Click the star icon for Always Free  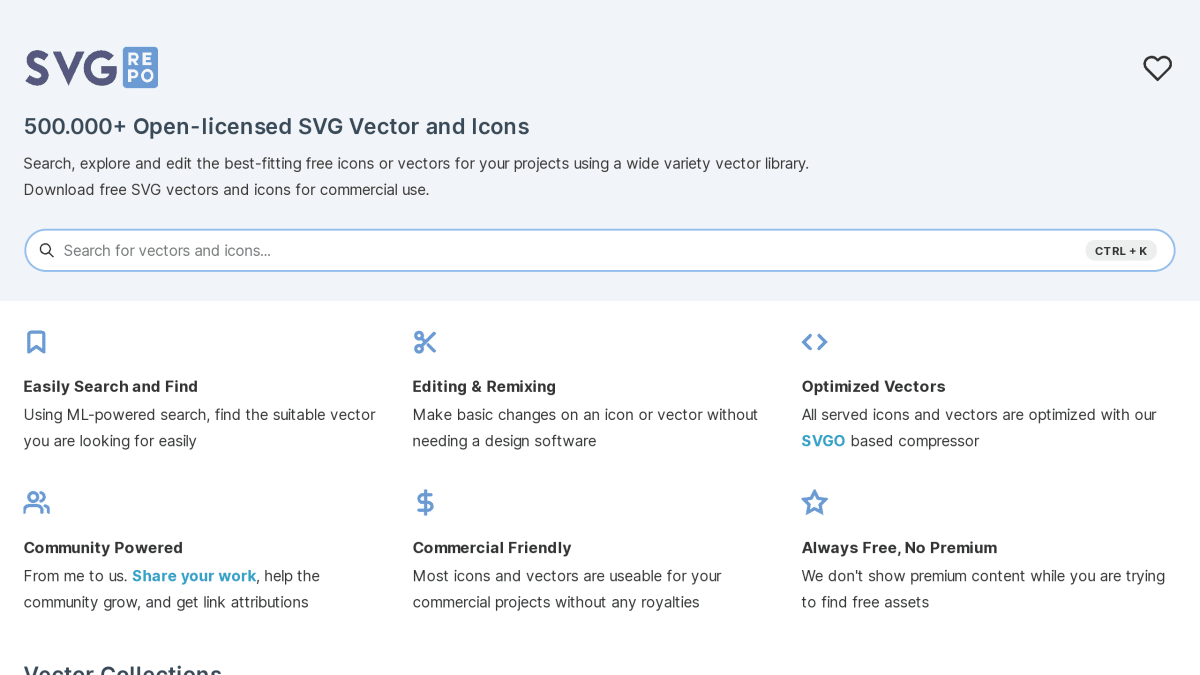[814, 502]
